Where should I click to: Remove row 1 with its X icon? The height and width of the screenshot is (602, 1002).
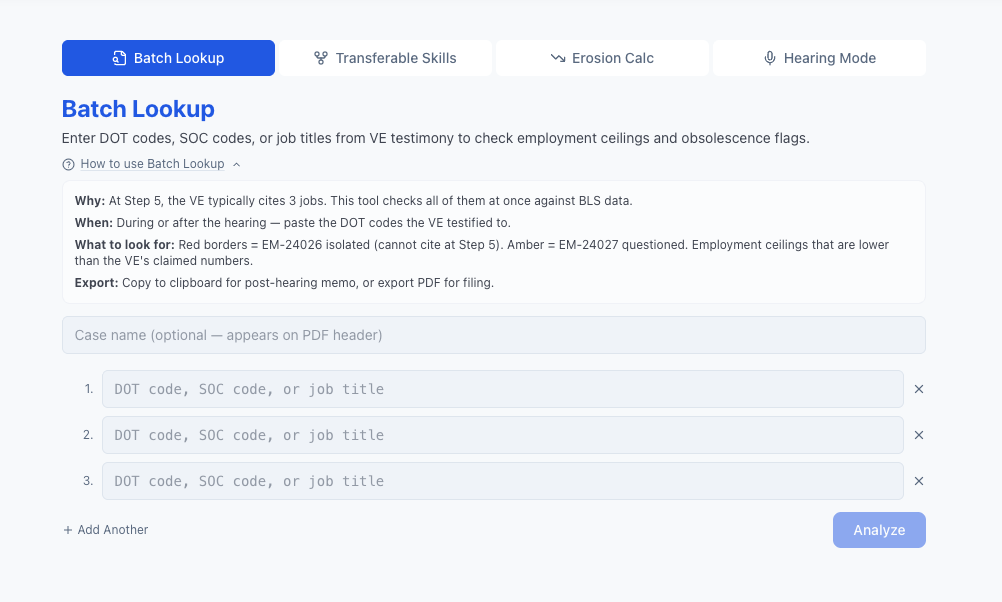coord(919,389)
